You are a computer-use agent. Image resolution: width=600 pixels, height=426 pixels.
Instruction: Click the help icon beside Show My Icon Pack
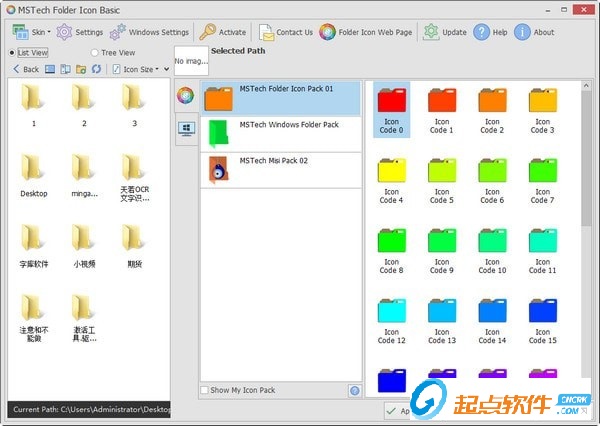pyautogui.click(x=355, y=390)
